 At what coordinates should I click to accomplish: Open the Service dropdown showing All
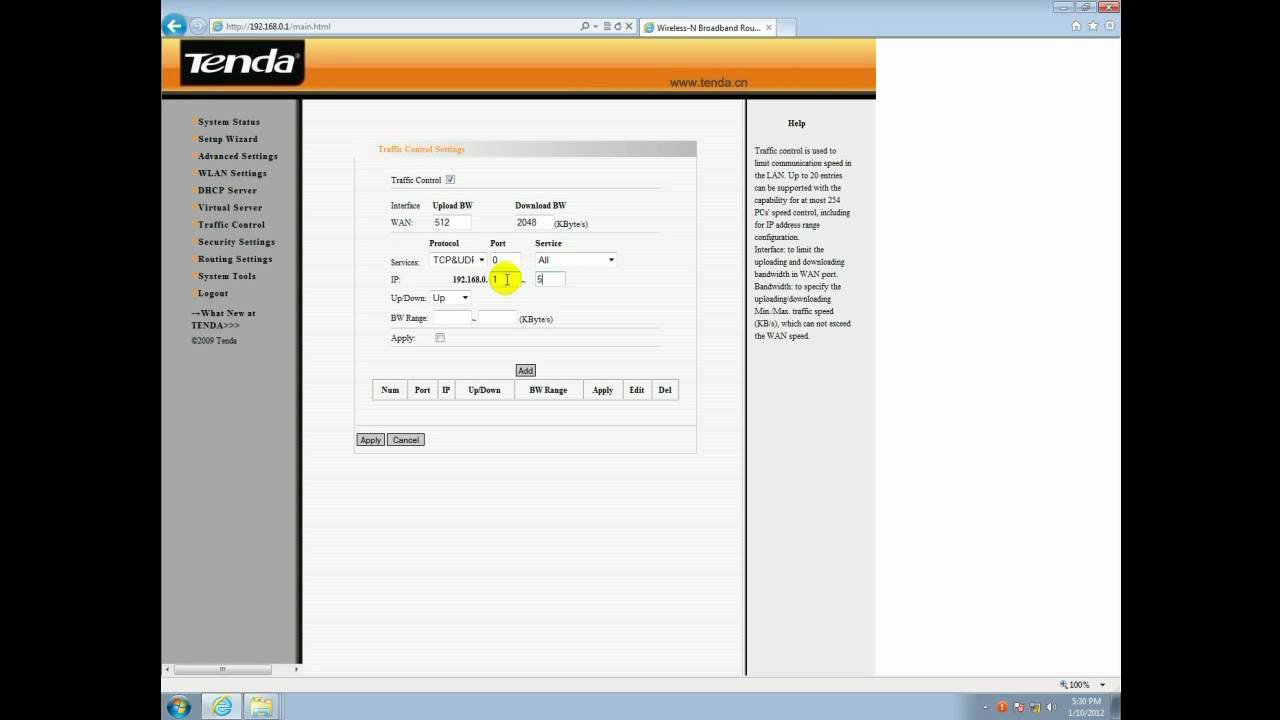tap(576, 260)
